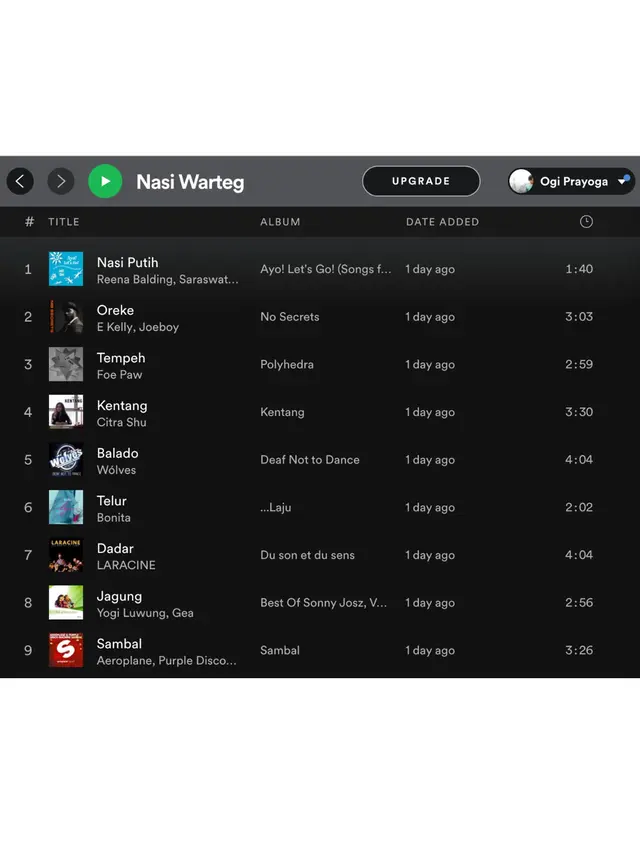Open artist Reena Balding, Saraswat...
The width and height of the screenshot is (640, 853).
coord(168,280)
